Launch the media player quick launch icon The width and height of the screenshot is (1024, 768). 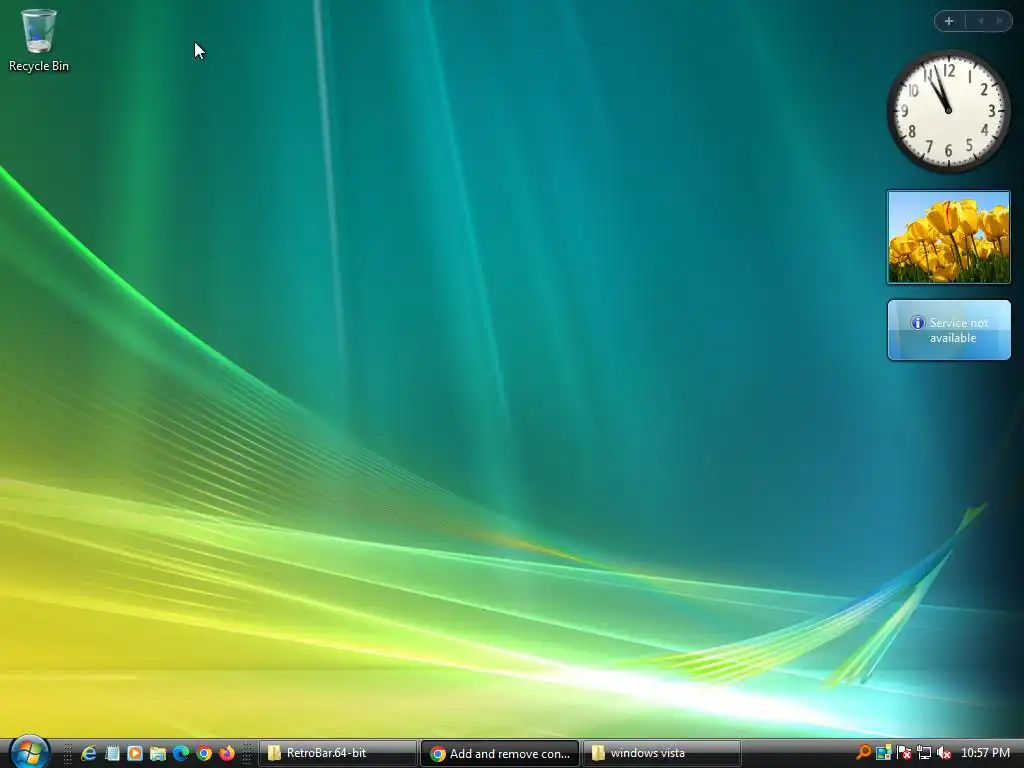point(135,753)
